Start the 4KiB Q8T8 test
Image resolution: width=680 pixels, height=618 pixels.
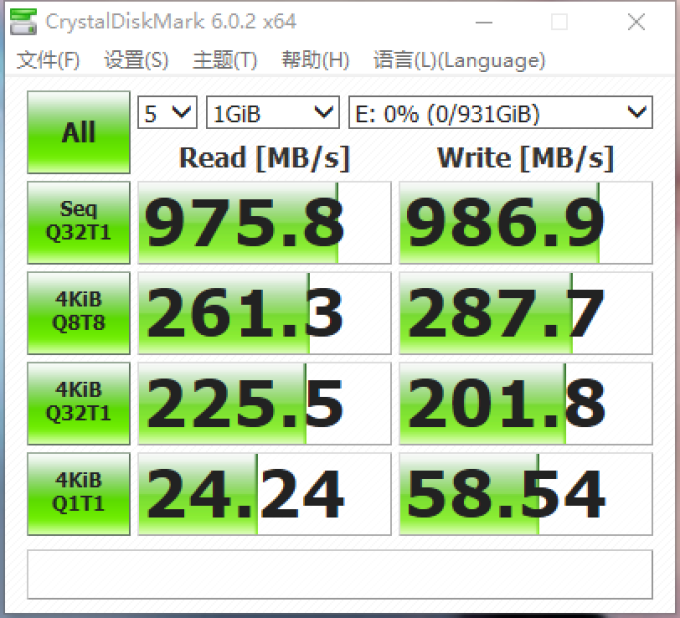pos(78,313)
